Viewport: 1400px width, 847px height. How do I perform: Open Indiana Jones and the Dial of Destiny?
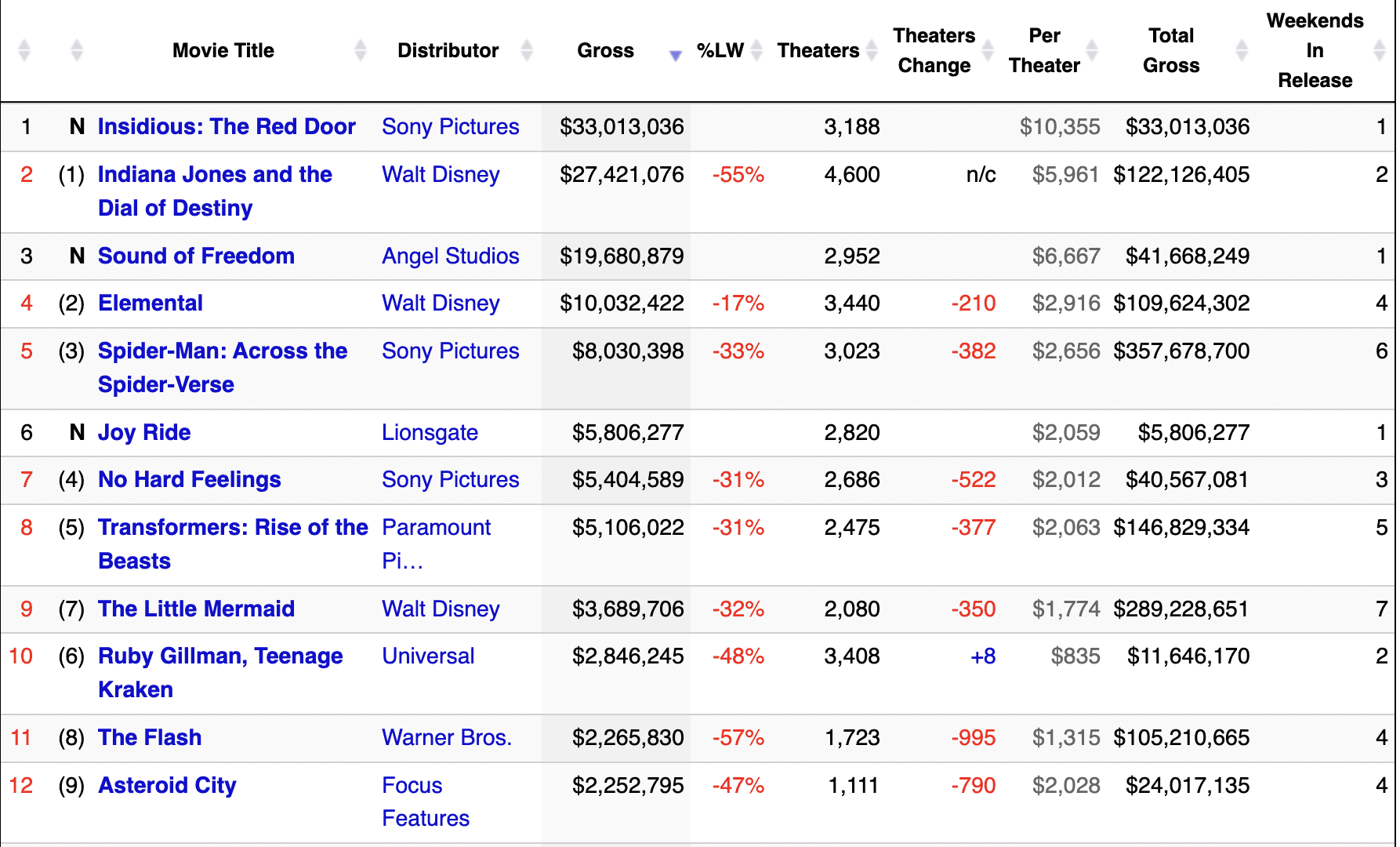point(215,191)
